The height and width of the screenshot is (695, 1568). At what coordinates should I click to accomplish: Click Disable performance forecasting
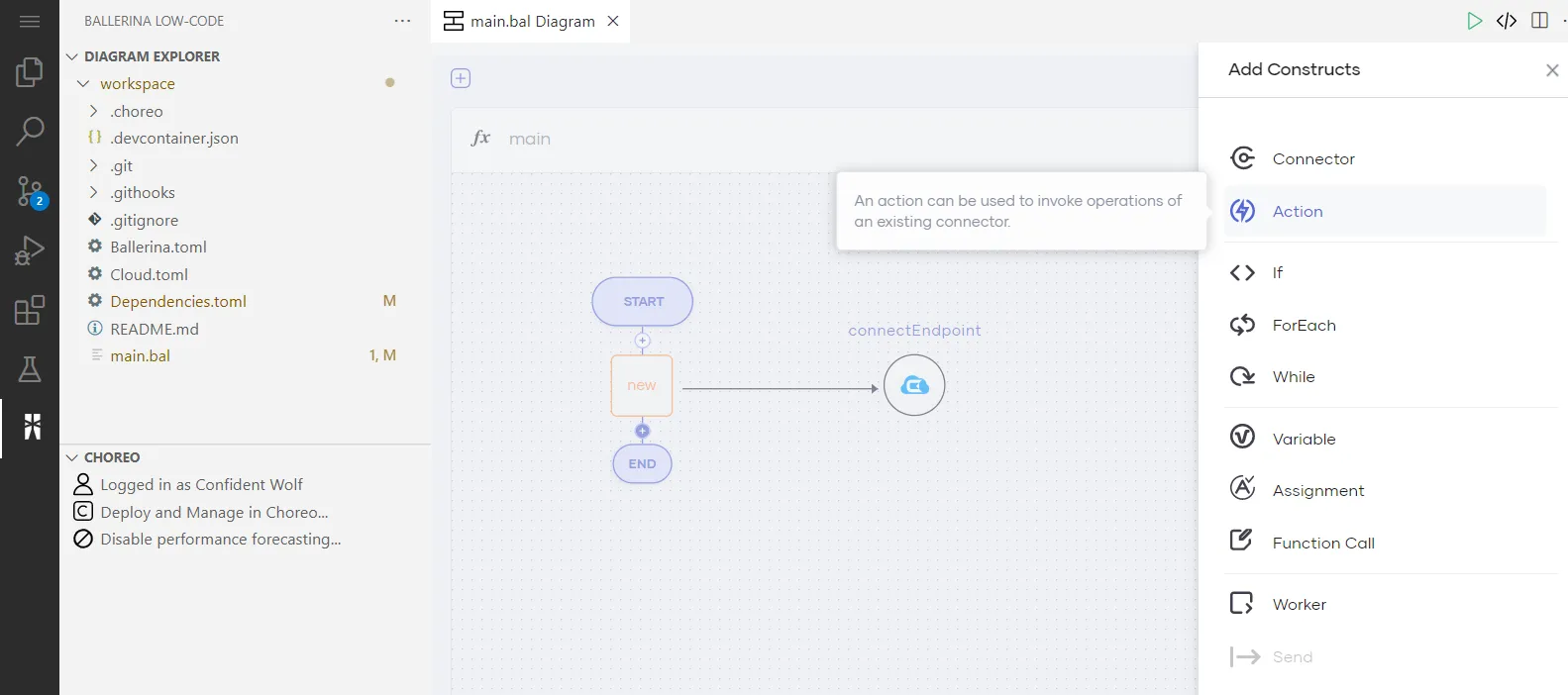(x=220, y=539)
